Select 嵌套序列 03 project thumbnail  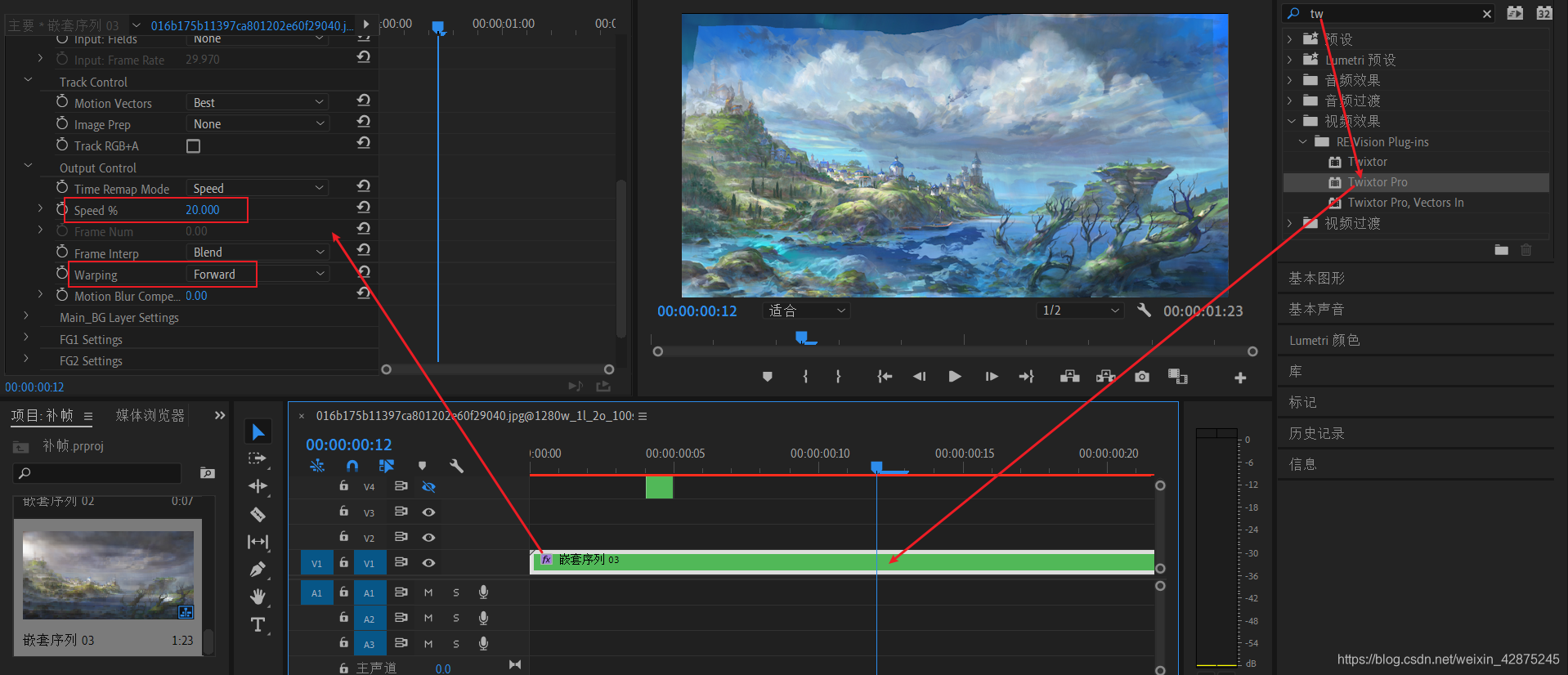108,575
